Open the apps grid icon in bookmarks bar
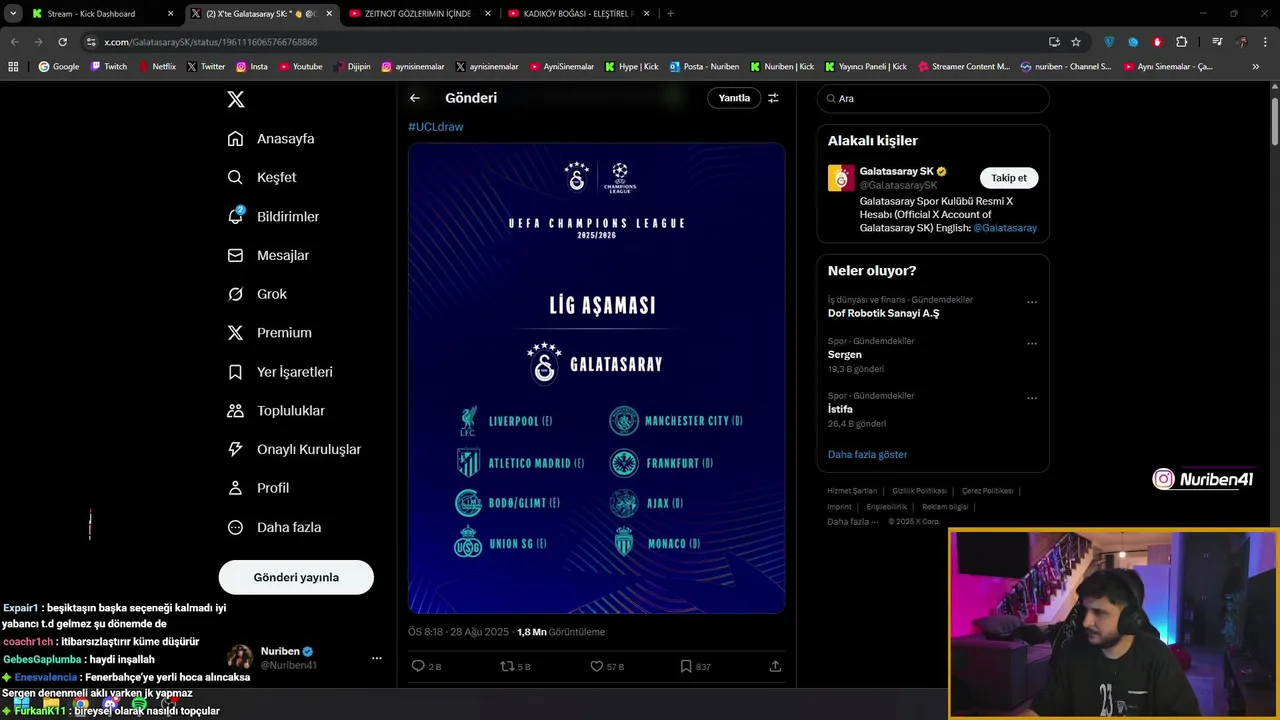 point(13,67)
